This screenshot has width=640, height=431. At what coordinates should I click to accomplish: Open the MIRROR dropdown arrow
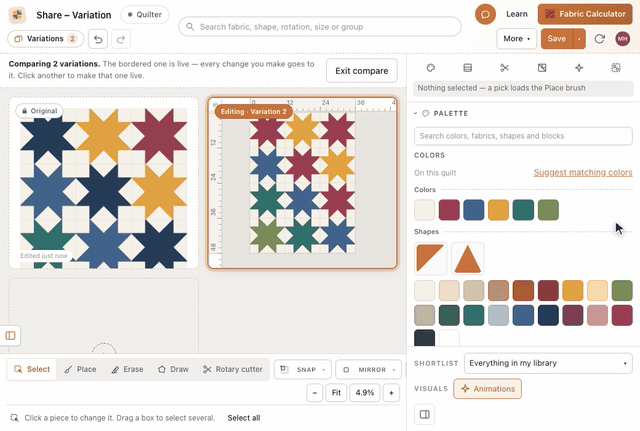[394, 370]
